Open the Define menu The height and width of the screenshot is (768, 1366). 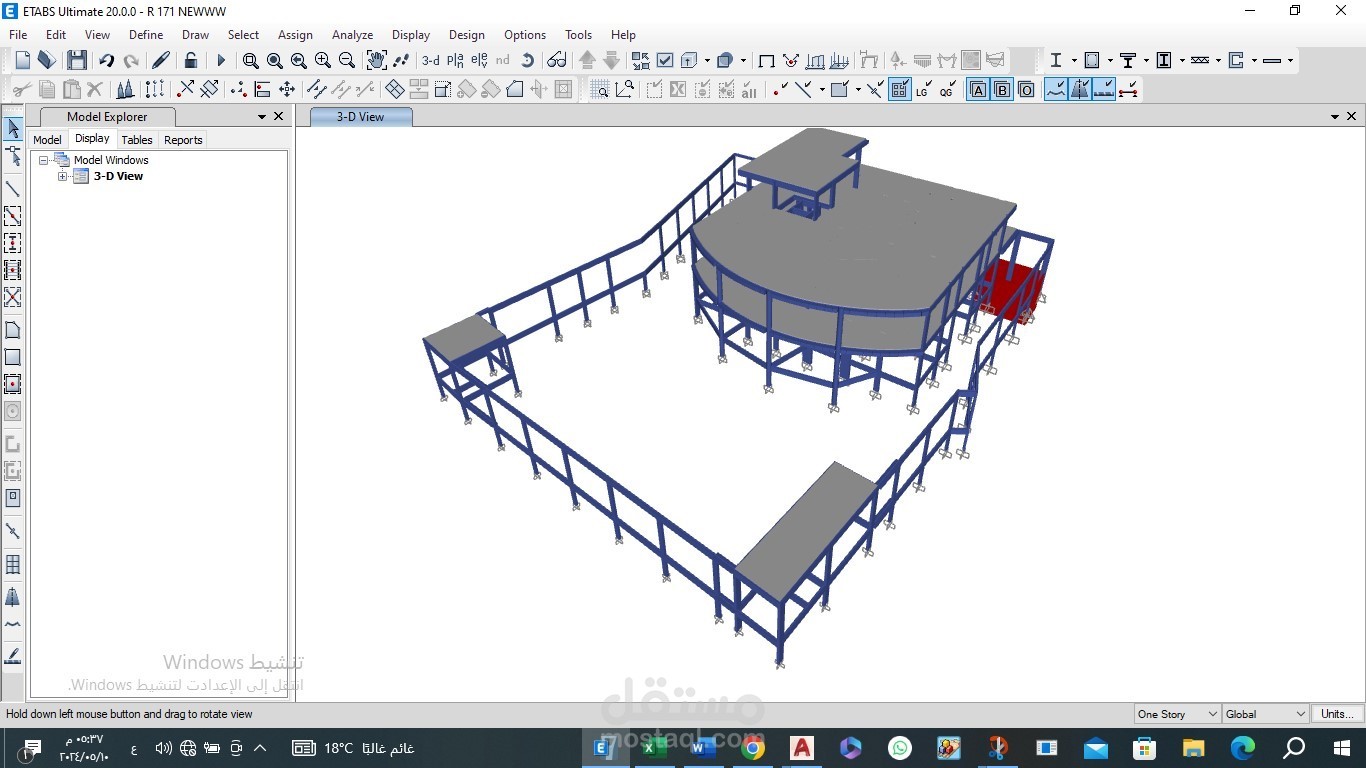tap(146, 34)
